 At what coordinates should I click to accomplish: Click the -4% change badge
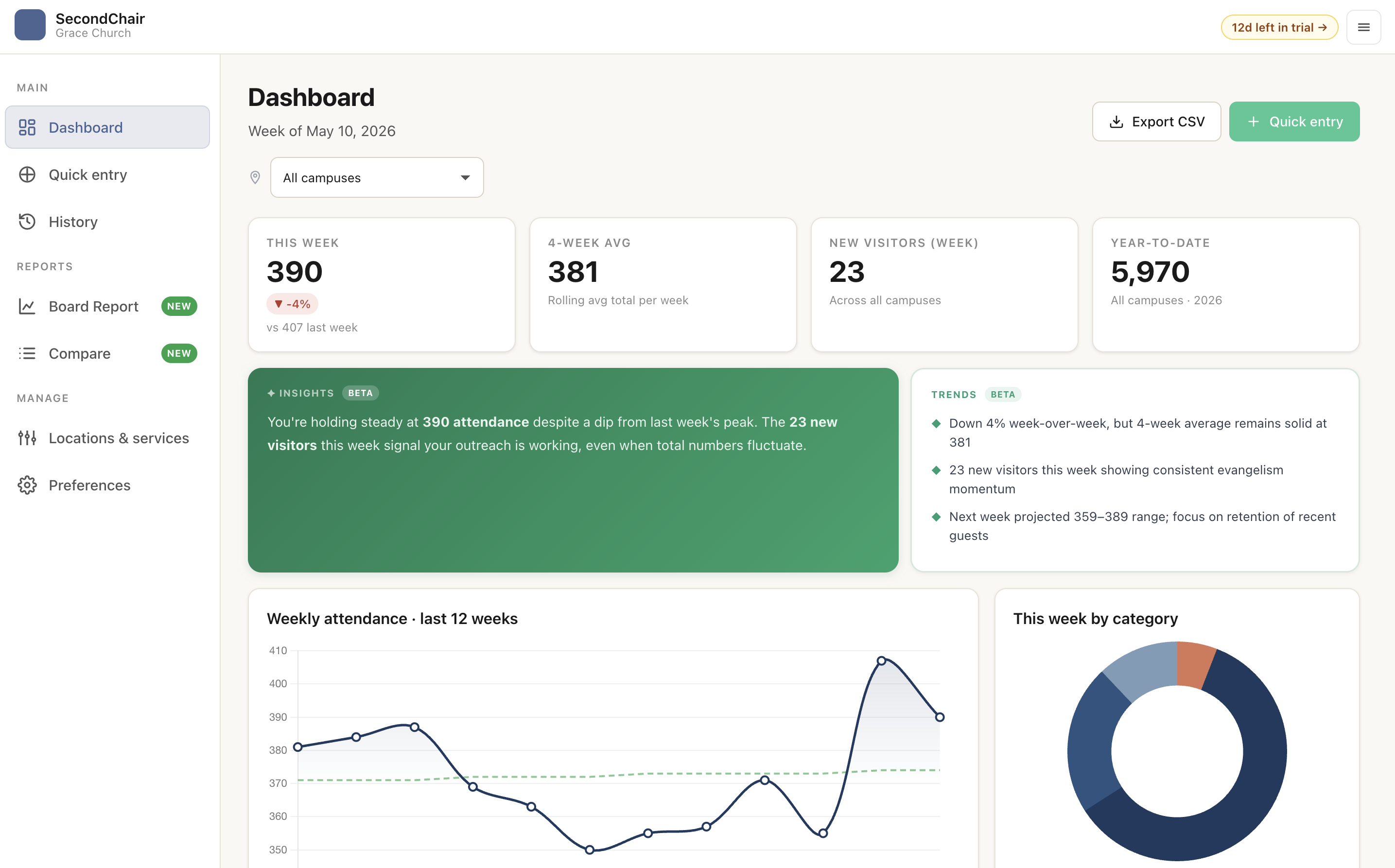pos(292,304)
